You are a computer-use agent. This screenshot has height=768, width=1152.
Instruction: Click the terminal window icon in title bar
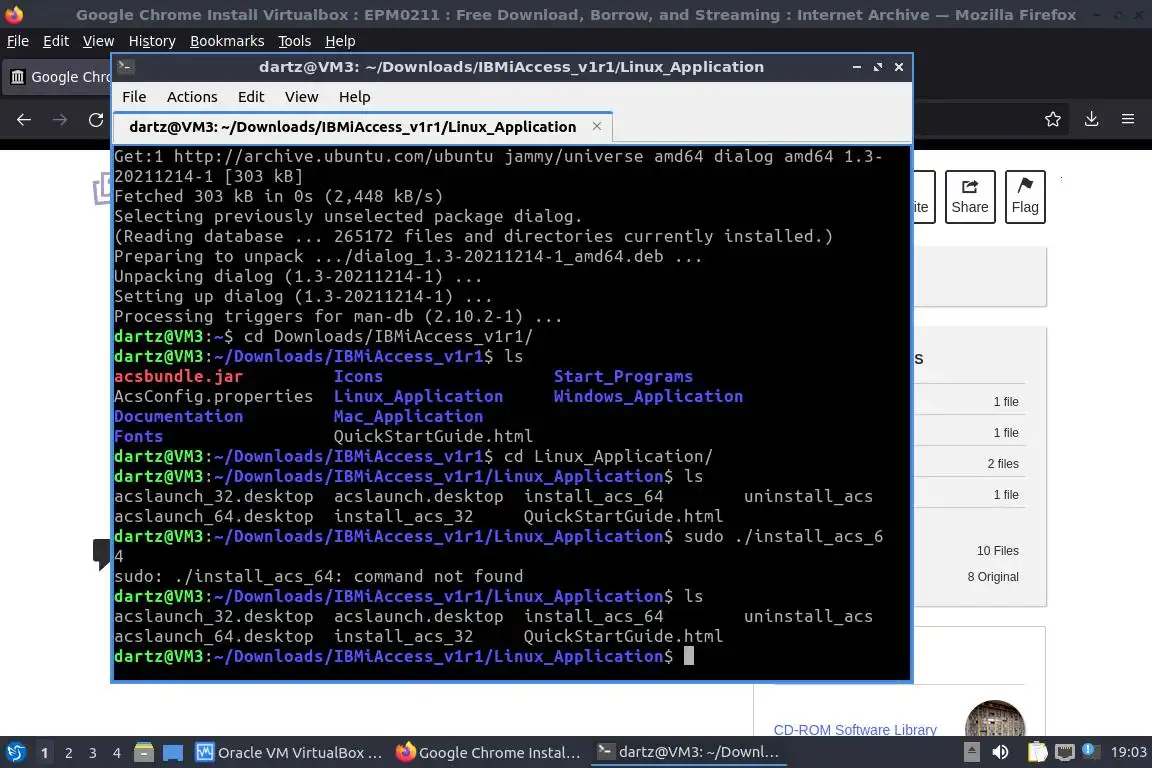pyautogui.click(x=125, y=67)
